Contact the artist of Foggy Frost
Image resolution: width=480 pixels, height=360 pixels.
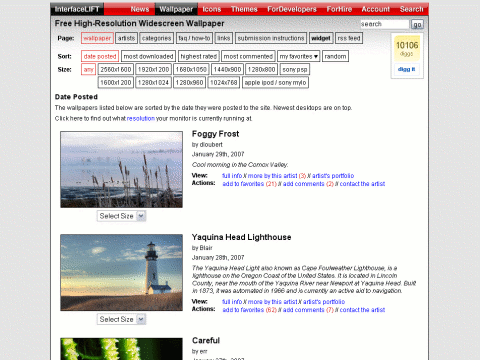[x=362, y=184]
